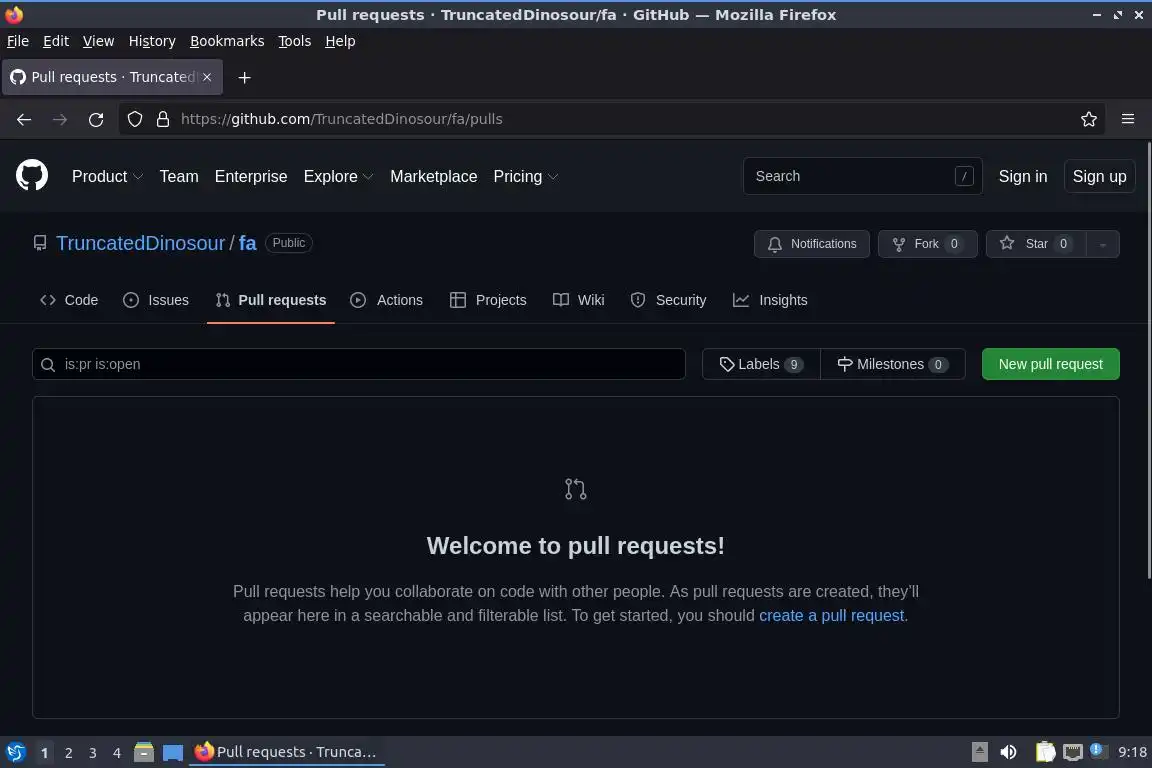Switch to workspace 2
The width and height of the screenshot is (1152, 768).
click(68, 753)
